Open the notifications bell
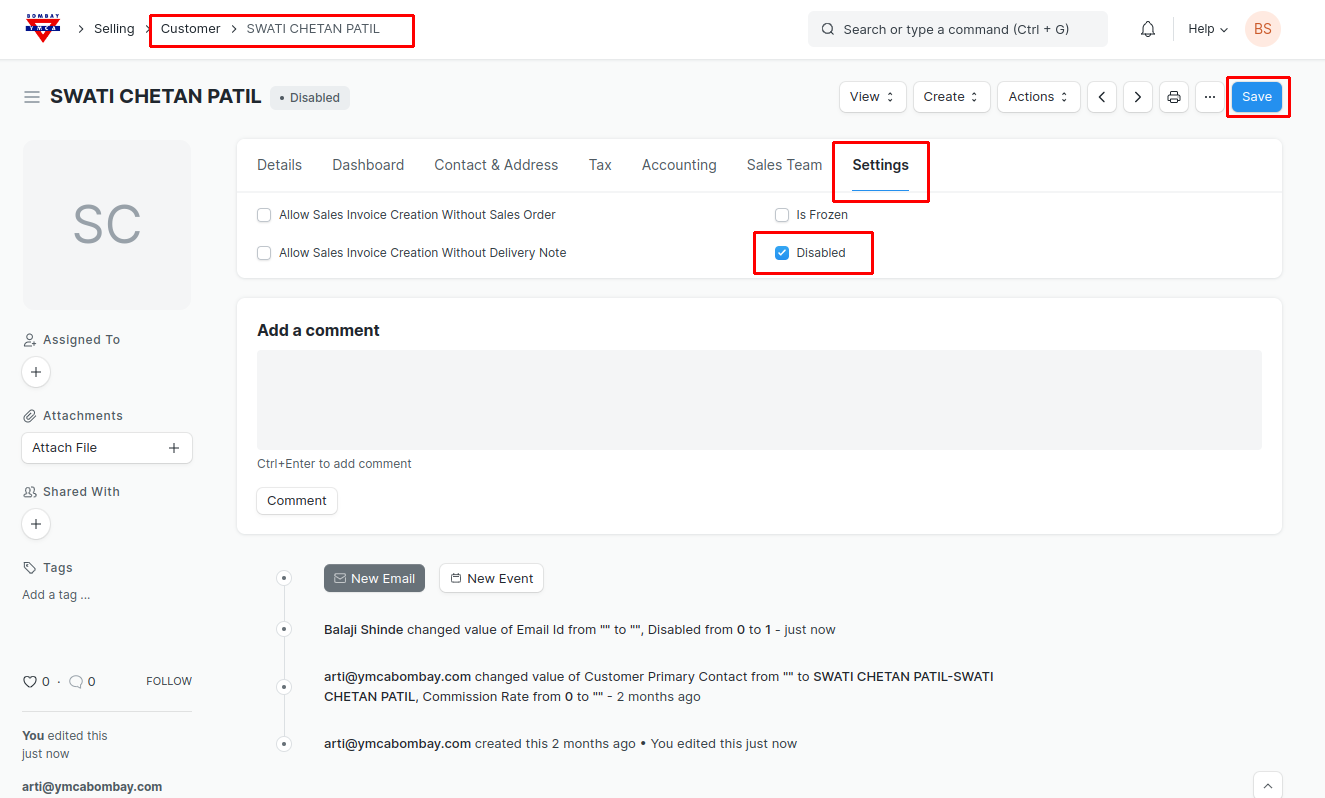1325x798 pixels. [1148, 29]
